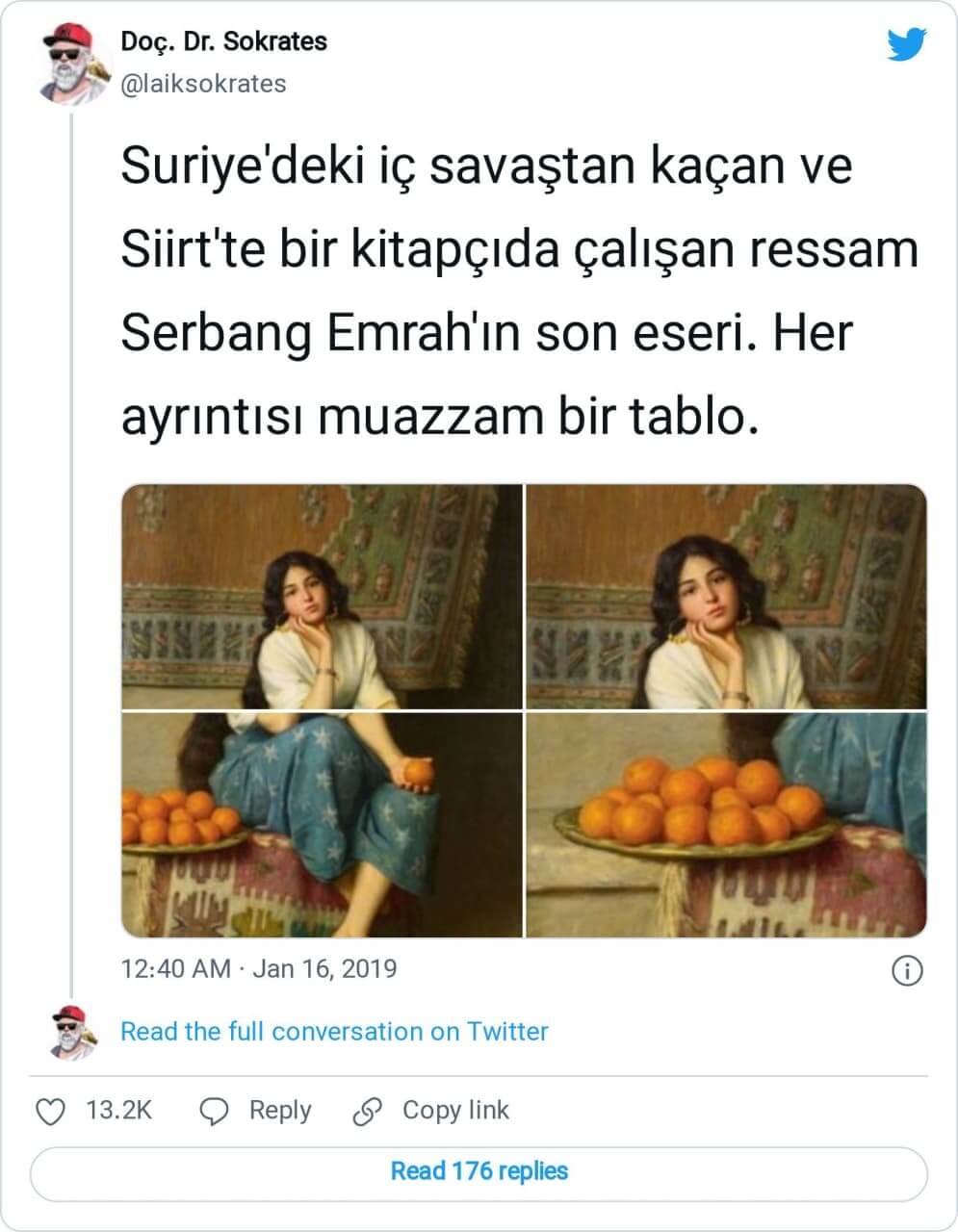This screenshot has height=1232, width=958.
Task: Open the top-left painting thumbnail
Action: (x=322, y=597)
